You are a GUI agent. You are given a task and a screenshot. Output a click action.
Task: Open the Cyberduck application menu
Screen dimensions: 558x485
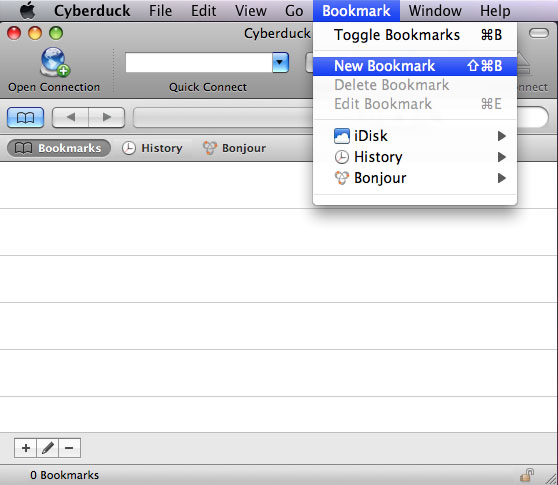coord(92,11)
